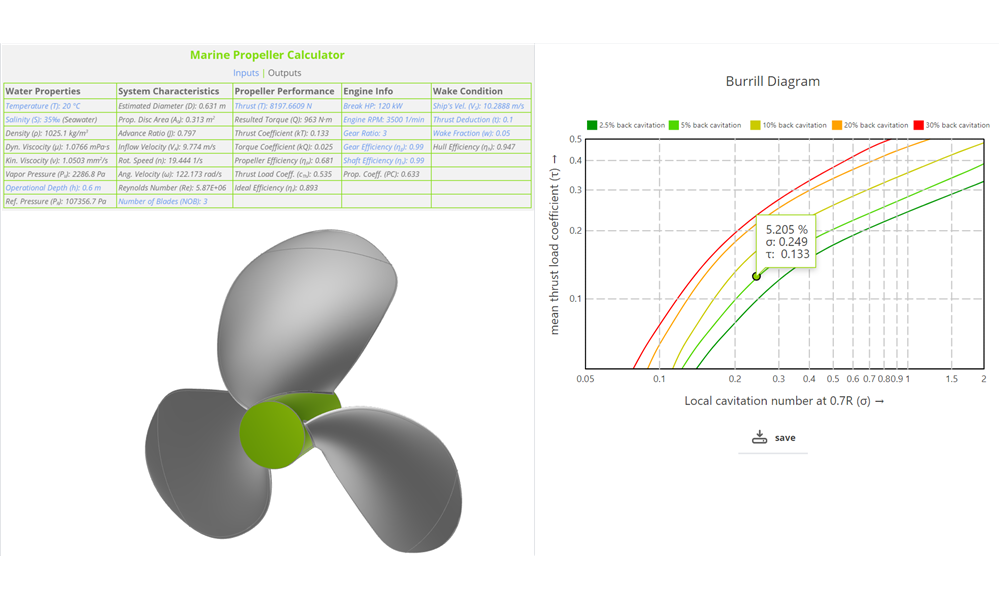Select the Number of Blades field
The height and width of the screenshot is (600, 1000).
(165, 198)
